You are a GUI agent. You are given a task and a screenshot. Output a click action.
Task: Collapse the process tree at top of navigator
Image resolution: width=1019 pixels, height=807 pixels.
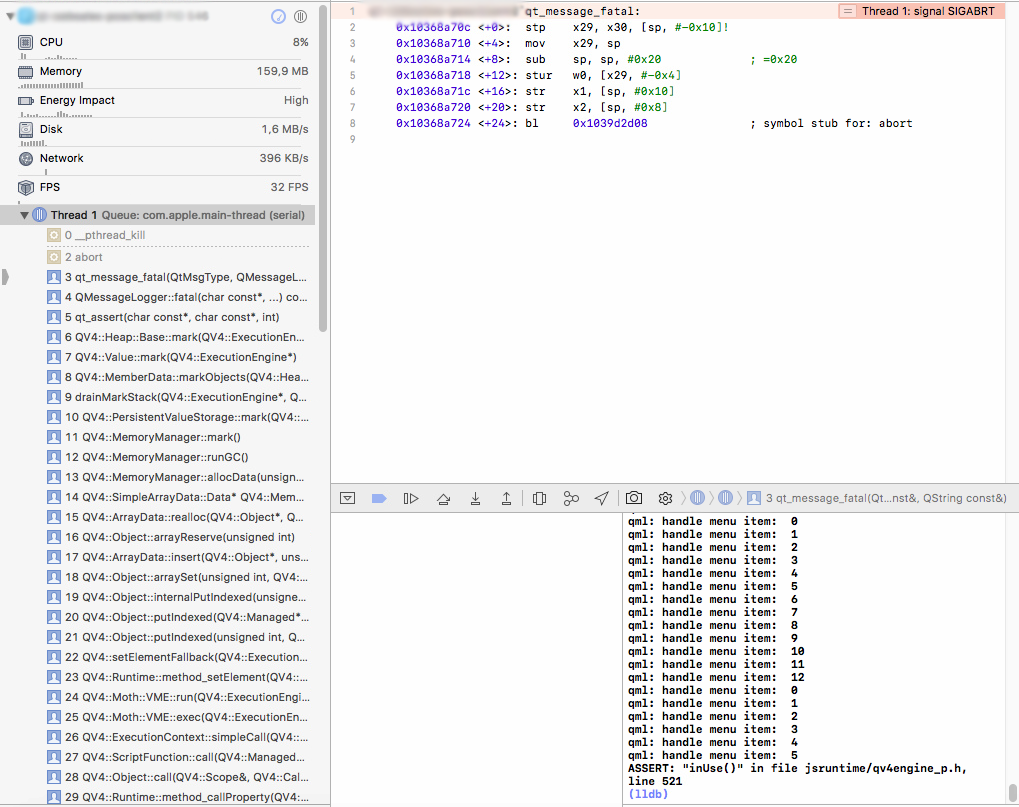pos(10,17)
